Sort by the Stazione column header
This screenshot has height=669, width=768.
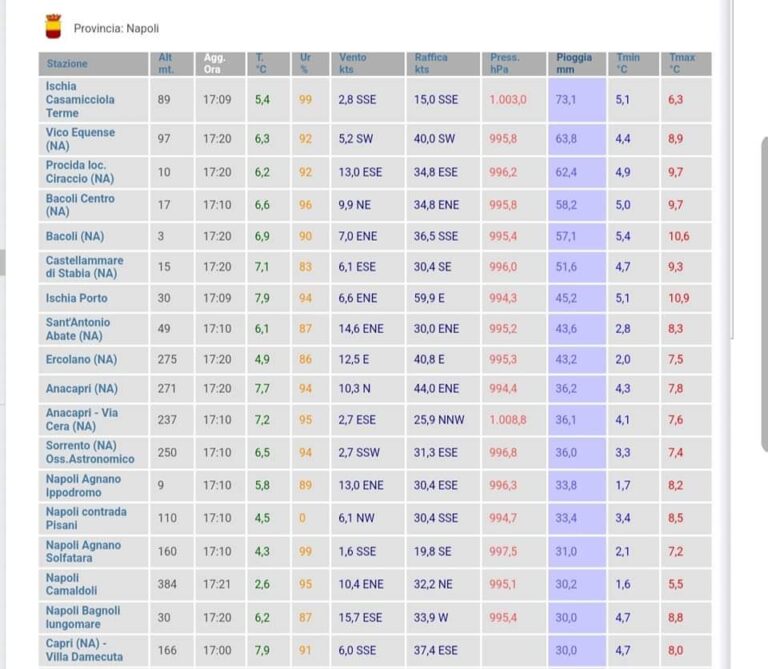click(67, 64)
